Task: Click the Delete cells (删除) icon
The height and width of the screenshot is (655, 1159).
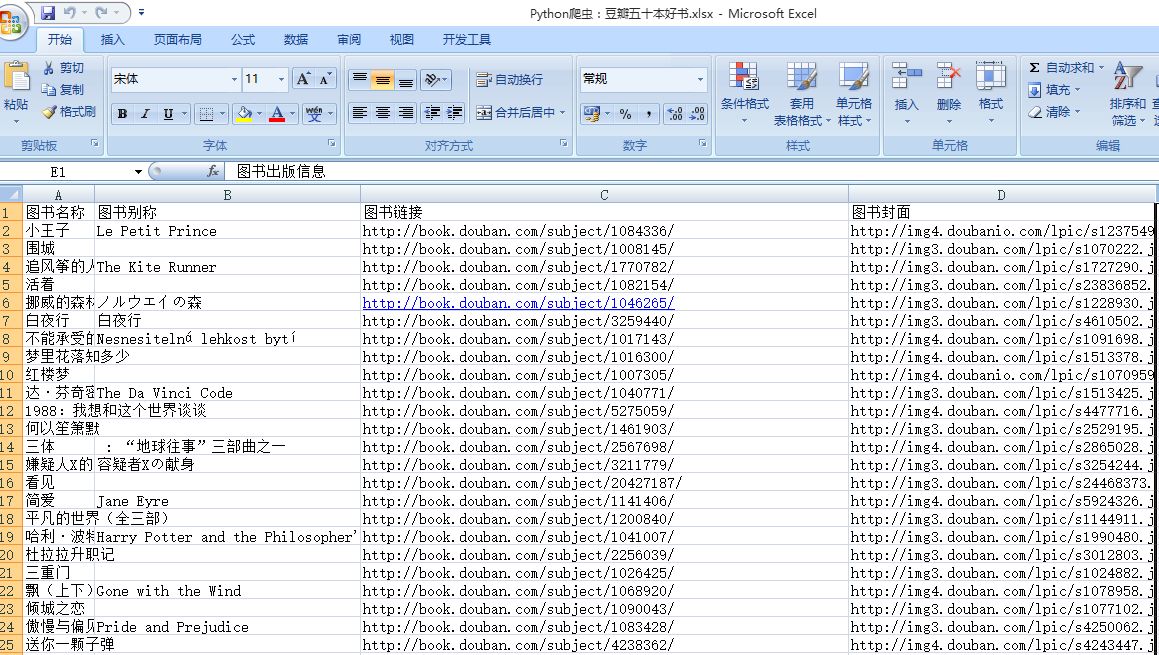Action: tap(948, 78)
